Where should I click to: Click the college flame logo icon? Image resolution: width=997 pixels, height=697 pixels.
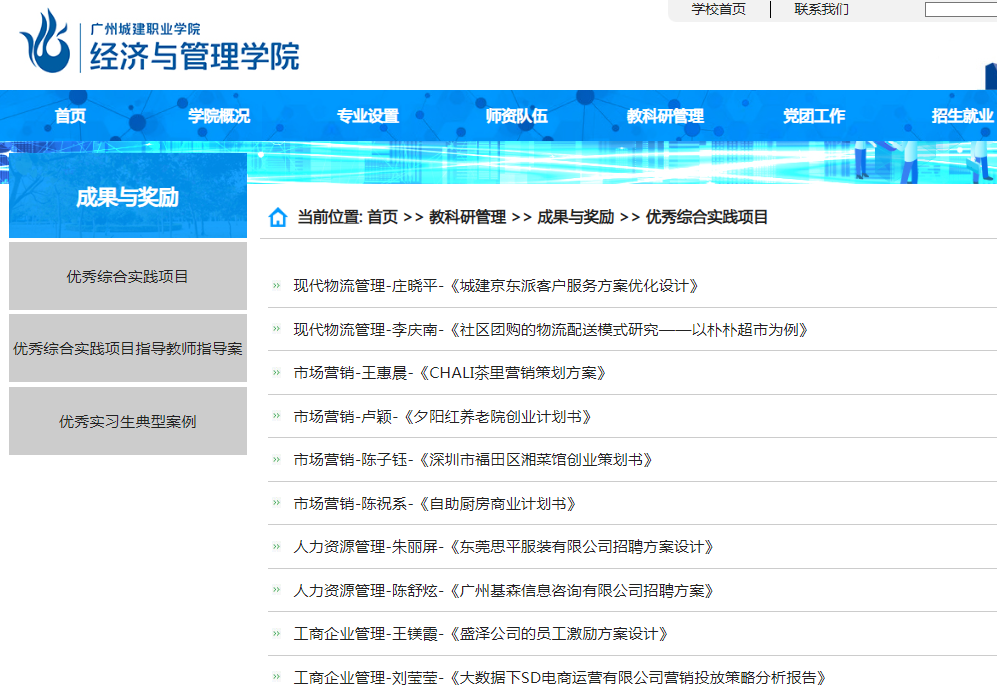tap(46, 41)
